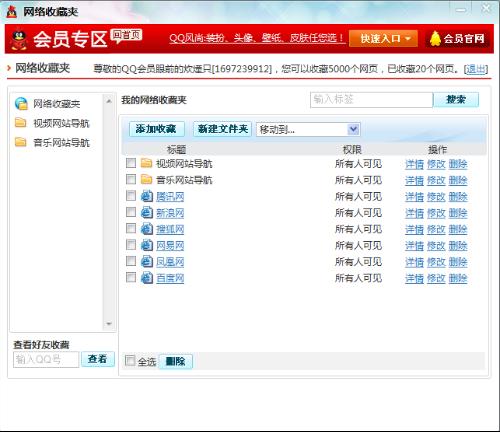Click the web page icon beside 腾讯网
This screenshot has height=432, width=500.
pos(147,196)
